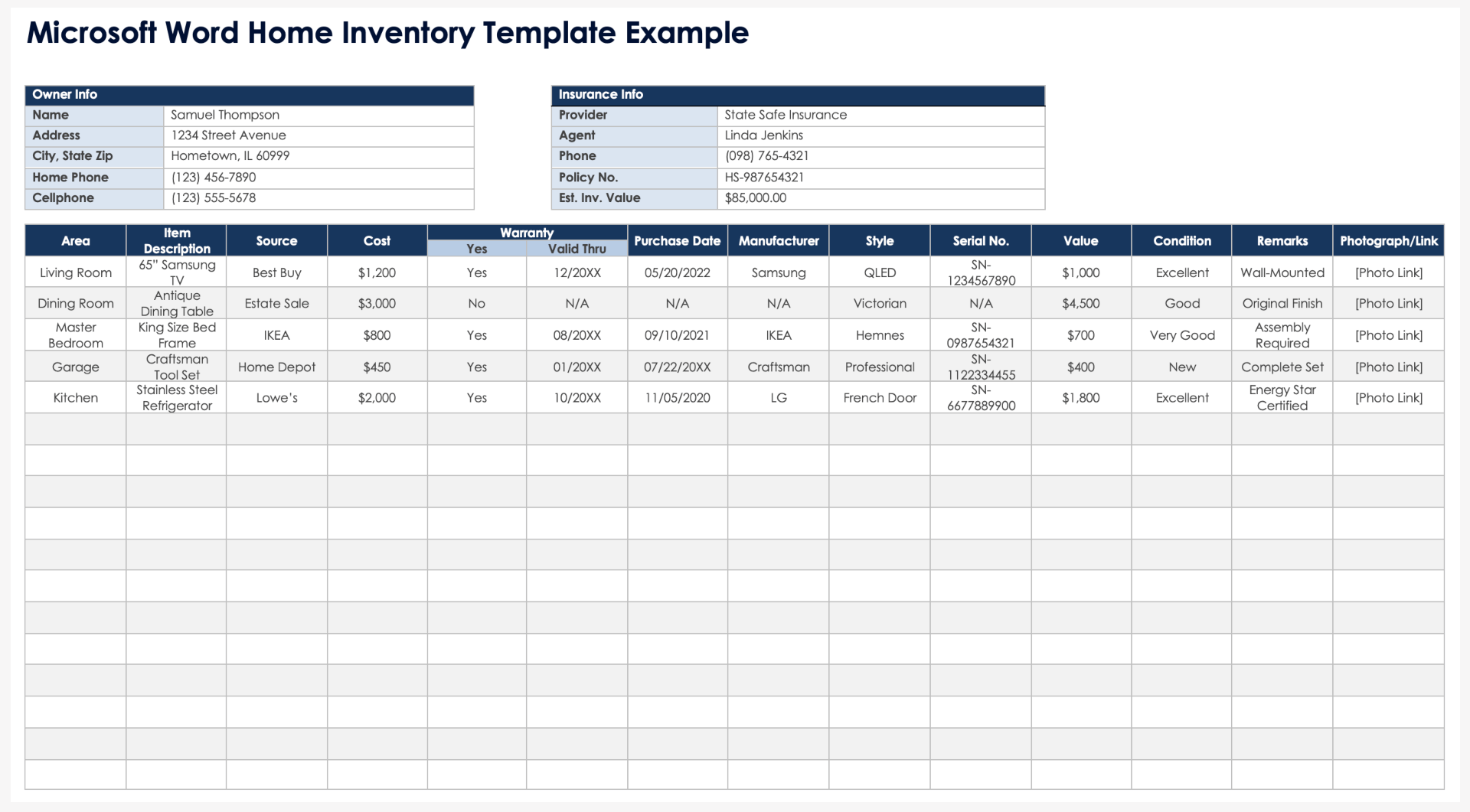
Task: Select the Purchase Date column header
Action: pyautogui.click(x=678, y=240)
